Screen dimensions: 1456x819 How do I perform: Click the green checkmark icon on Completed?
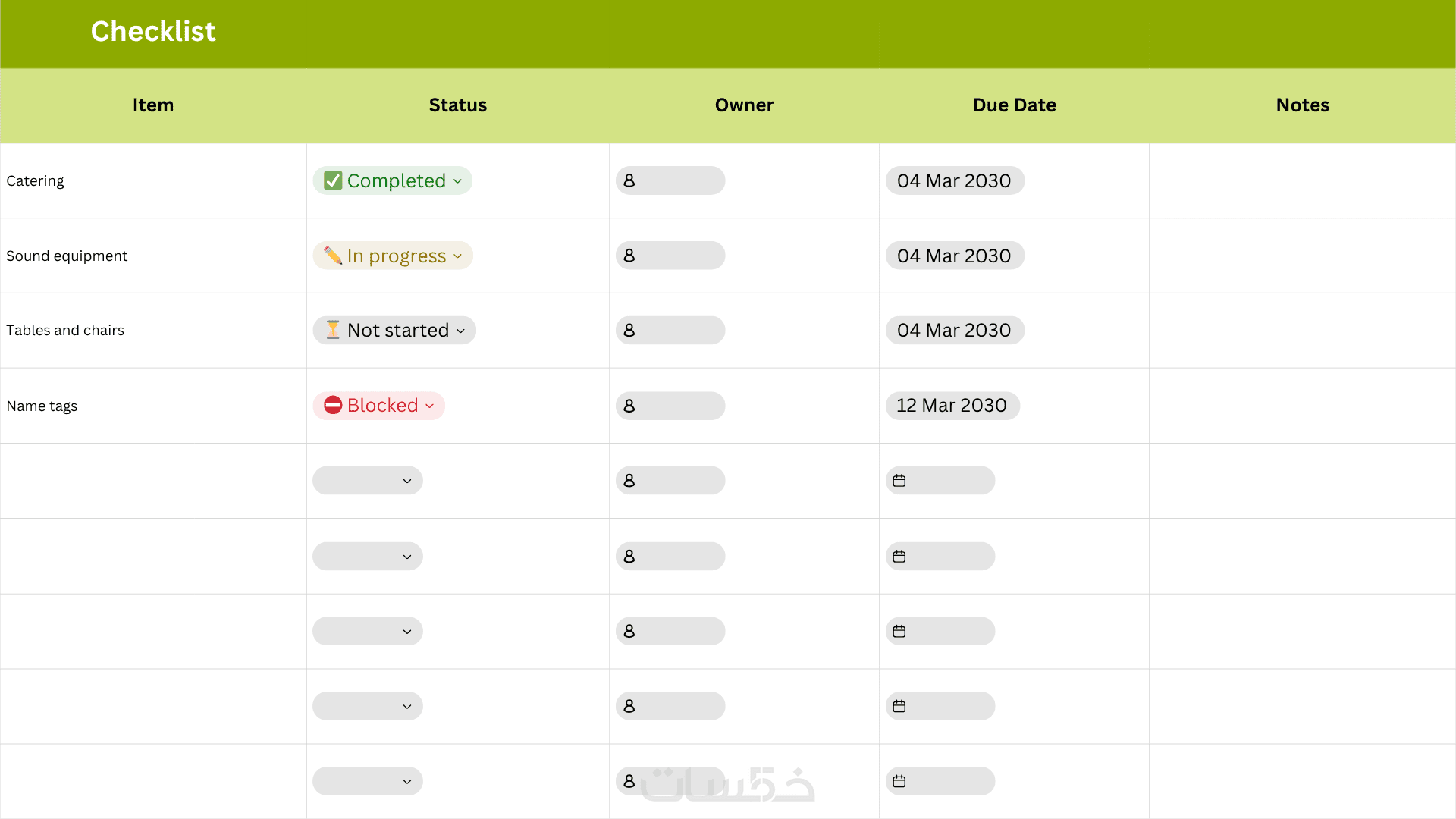point(333,180)
